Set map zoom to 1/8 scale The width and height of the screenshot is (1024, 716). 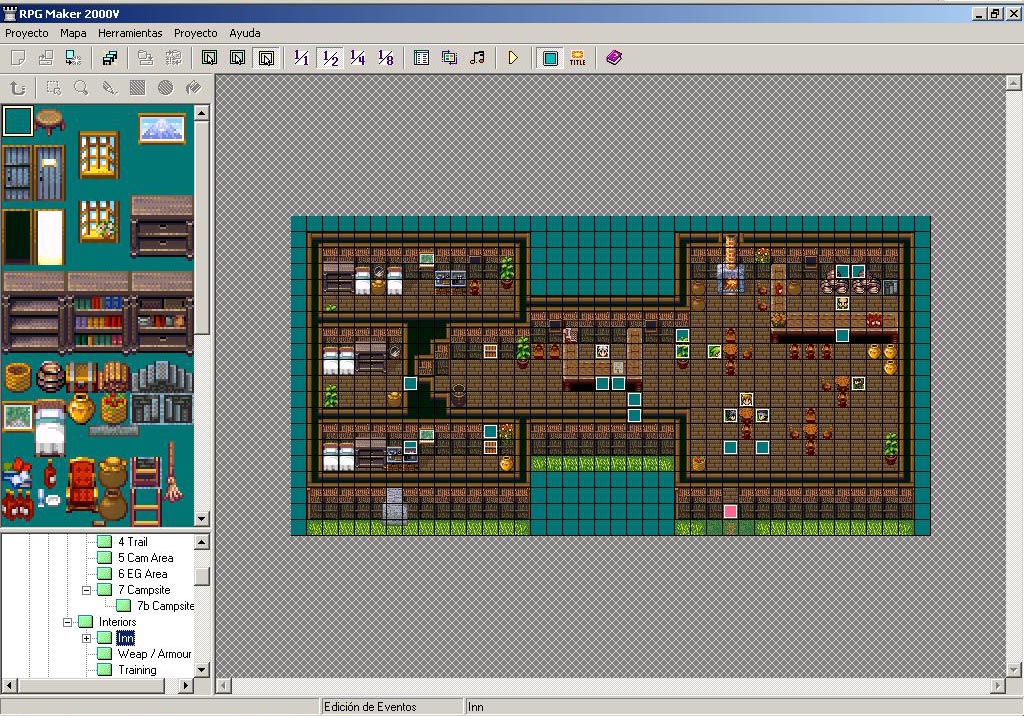click(x=386, y=58)
